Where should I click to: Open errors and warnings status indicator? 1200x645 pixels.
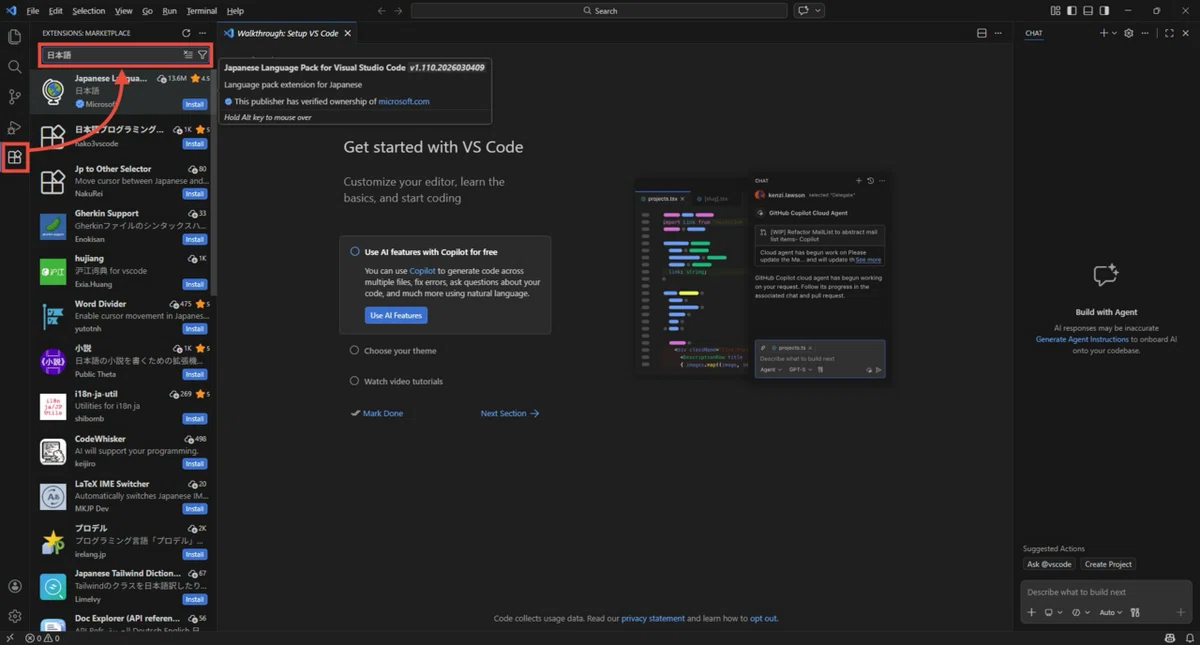click(42, 638)
